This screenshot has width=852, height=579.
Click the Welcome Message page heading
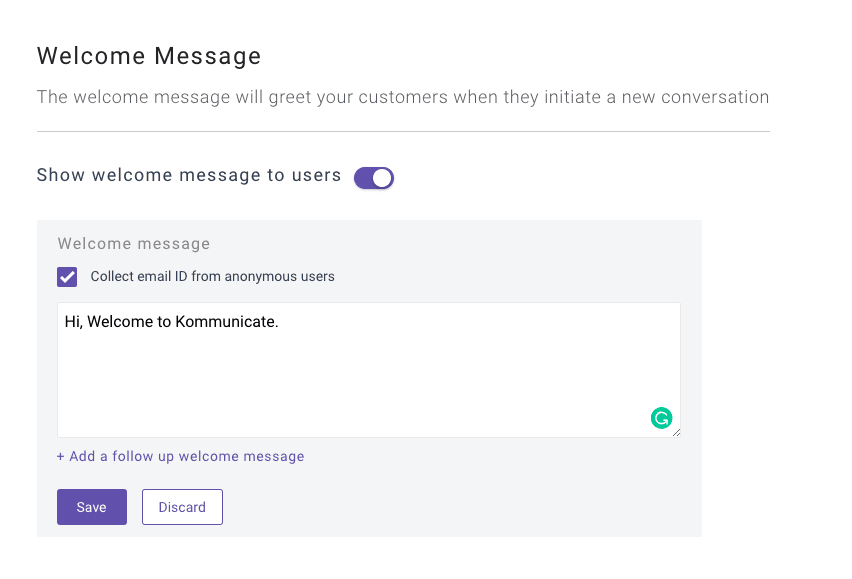click(149, 56)
